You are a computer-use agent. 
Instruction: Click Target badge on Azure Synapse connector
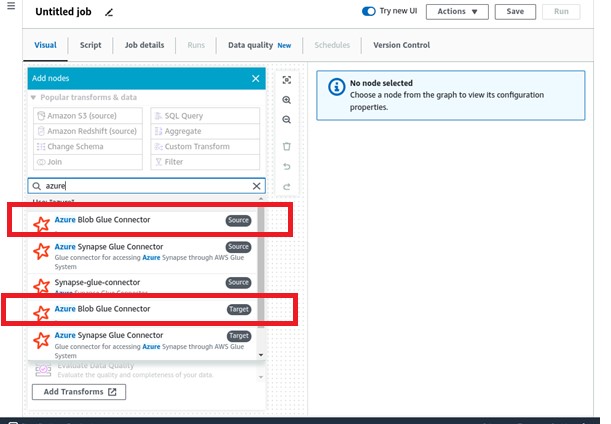click(x=239, y=336)
